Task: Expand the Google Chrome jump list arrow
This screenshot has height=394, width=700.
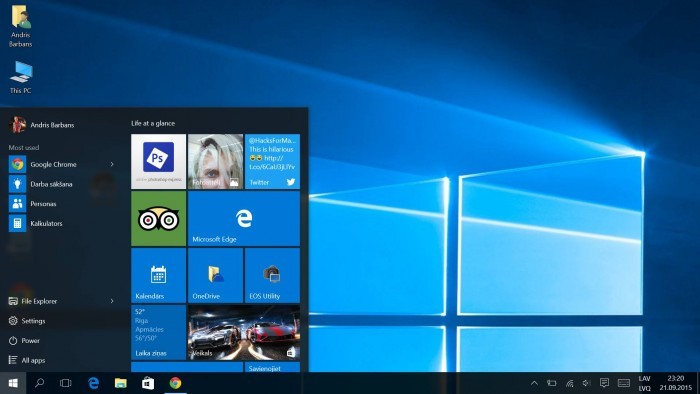Action: pos(112,164)
